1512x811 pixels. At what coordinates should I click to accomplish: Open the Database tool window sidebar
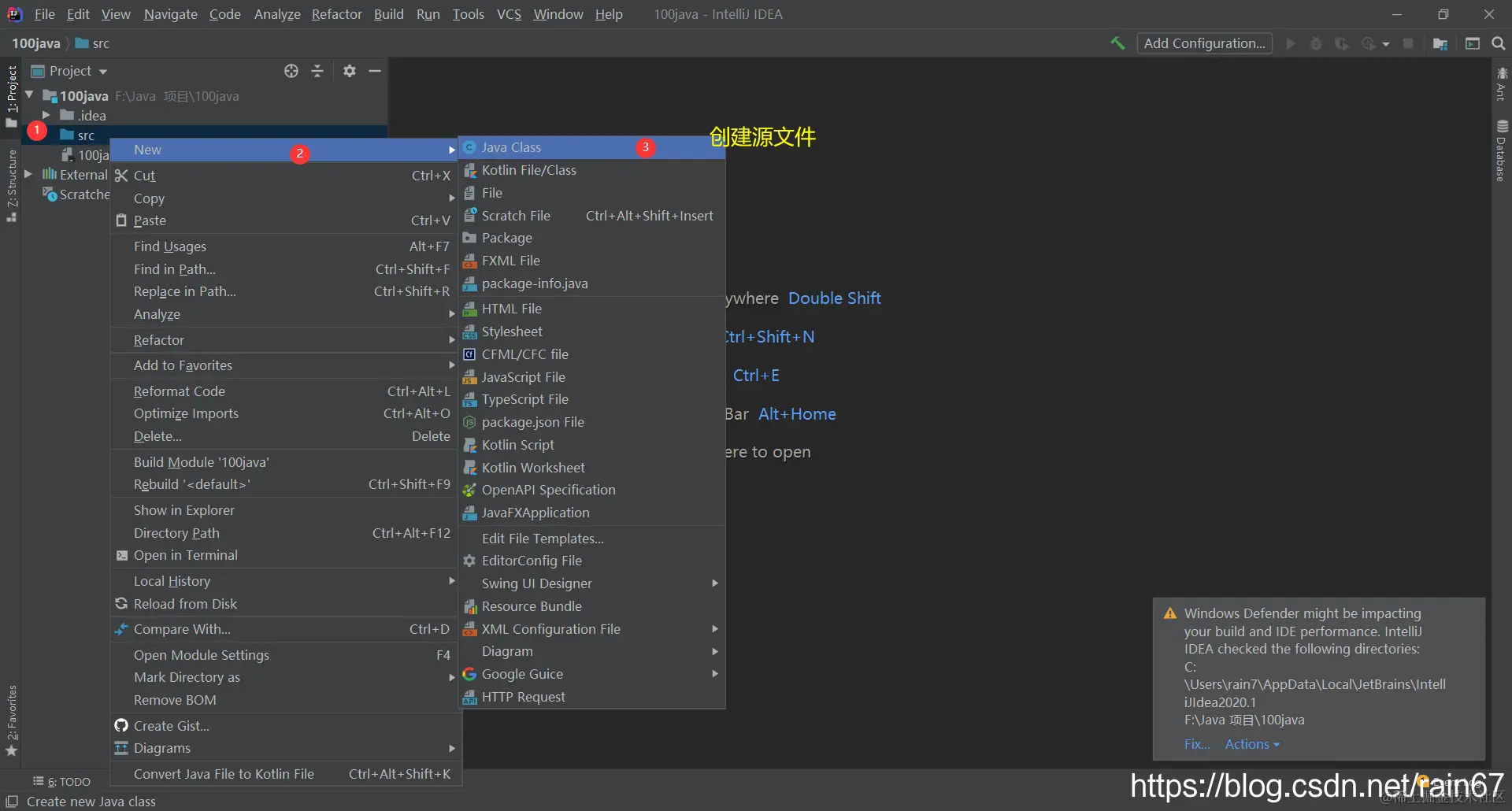click(x=1501, y=150)
